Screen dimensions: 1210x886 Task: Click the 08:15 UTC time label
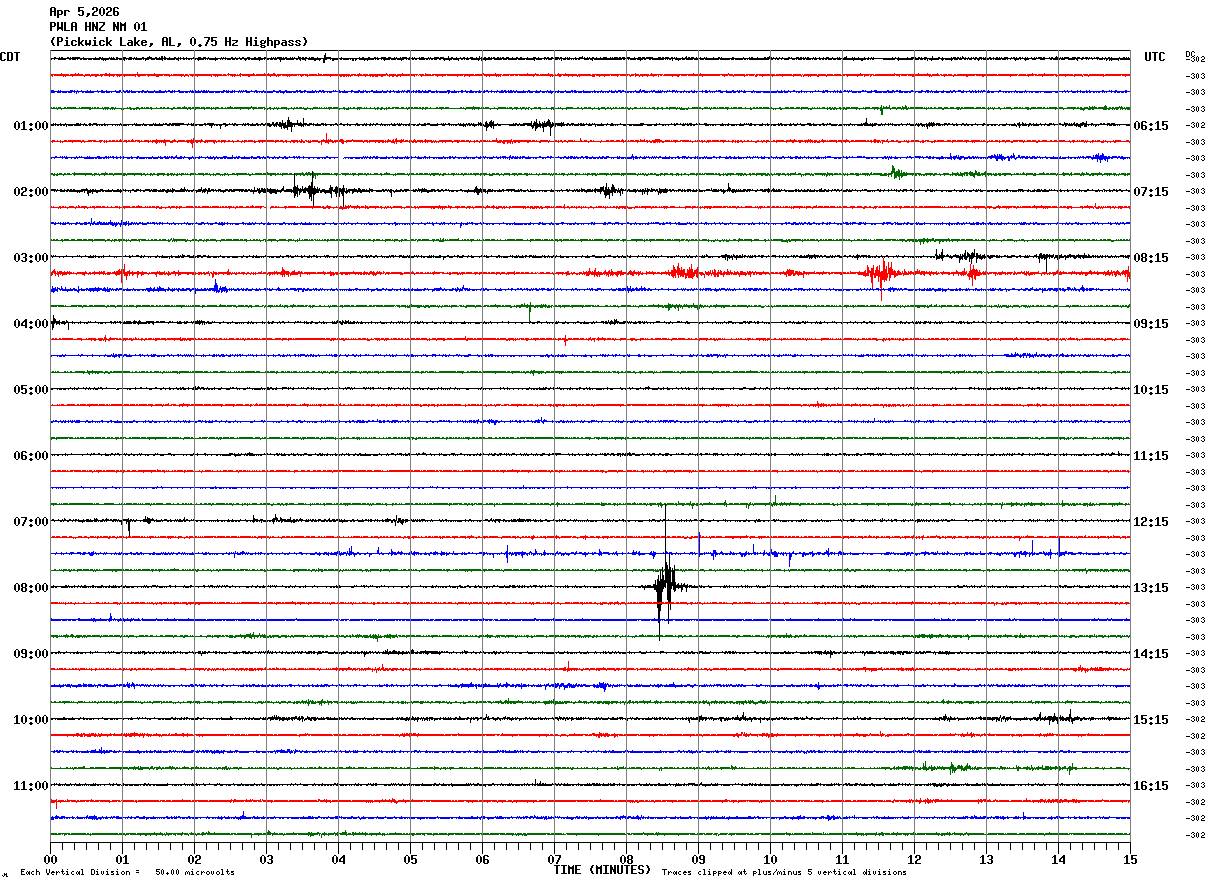pos(1151,258)
